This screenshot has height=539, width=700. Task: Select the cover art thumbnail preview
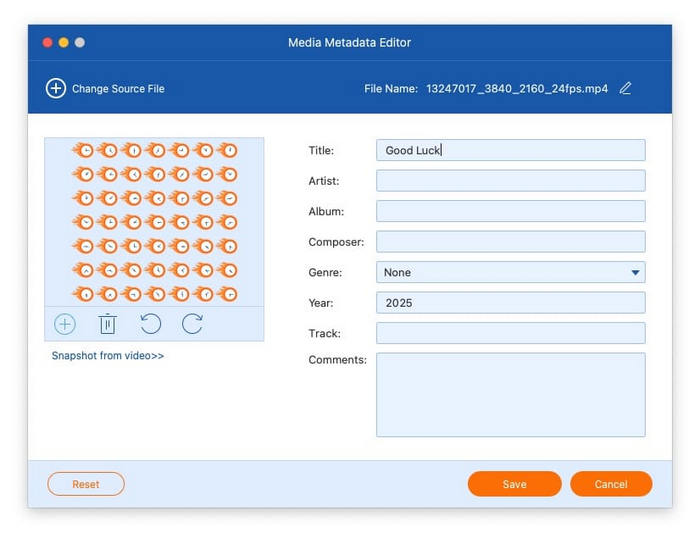coord(154,222)
